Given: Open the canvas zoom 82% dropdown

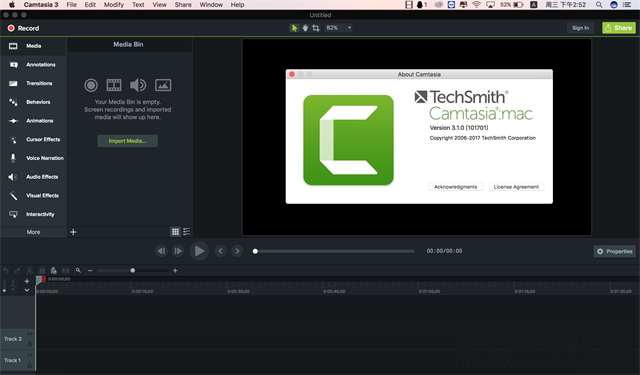Looking at the screenshot, I should [x=339, y=28].
